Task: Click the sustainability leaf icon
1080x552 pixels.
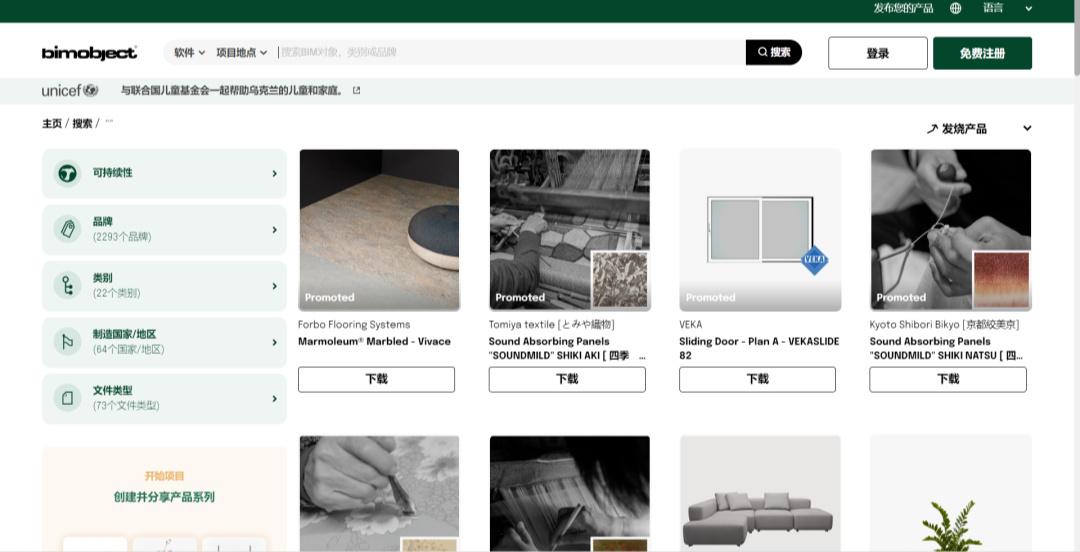Action: 68,173
